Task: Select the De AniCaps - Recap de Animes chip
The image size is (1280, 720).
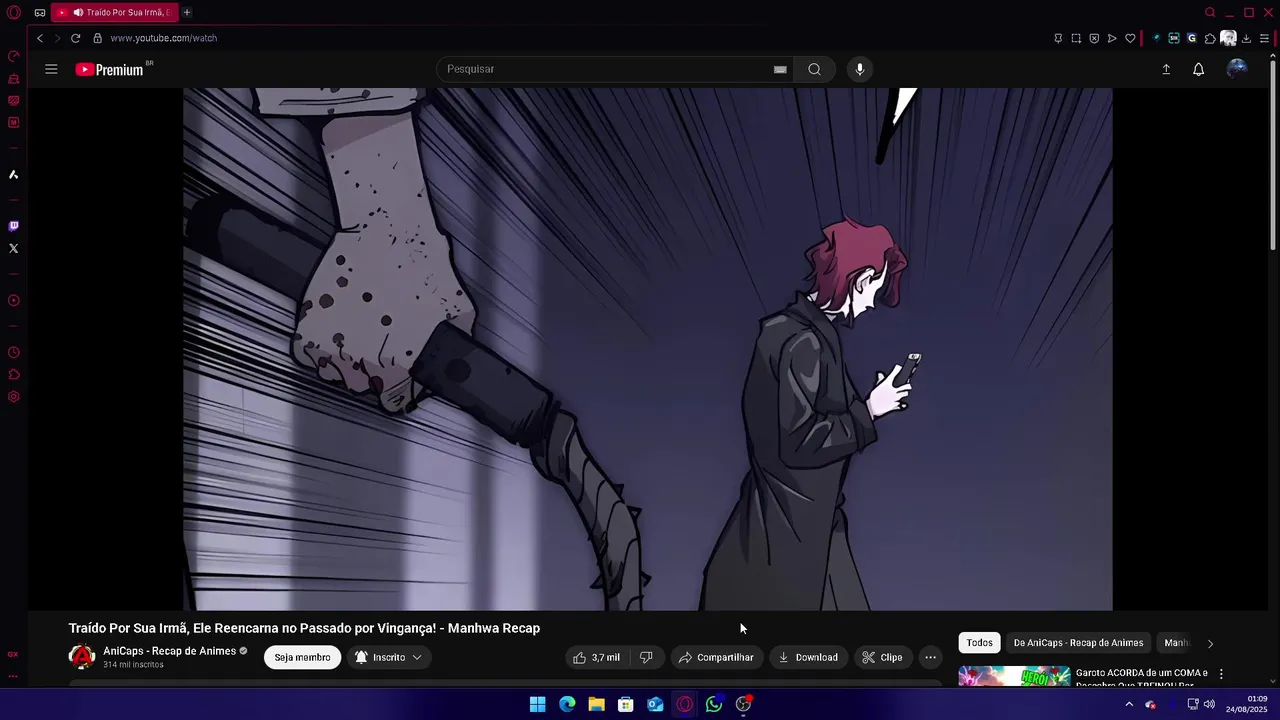Action: (1078, 643)
